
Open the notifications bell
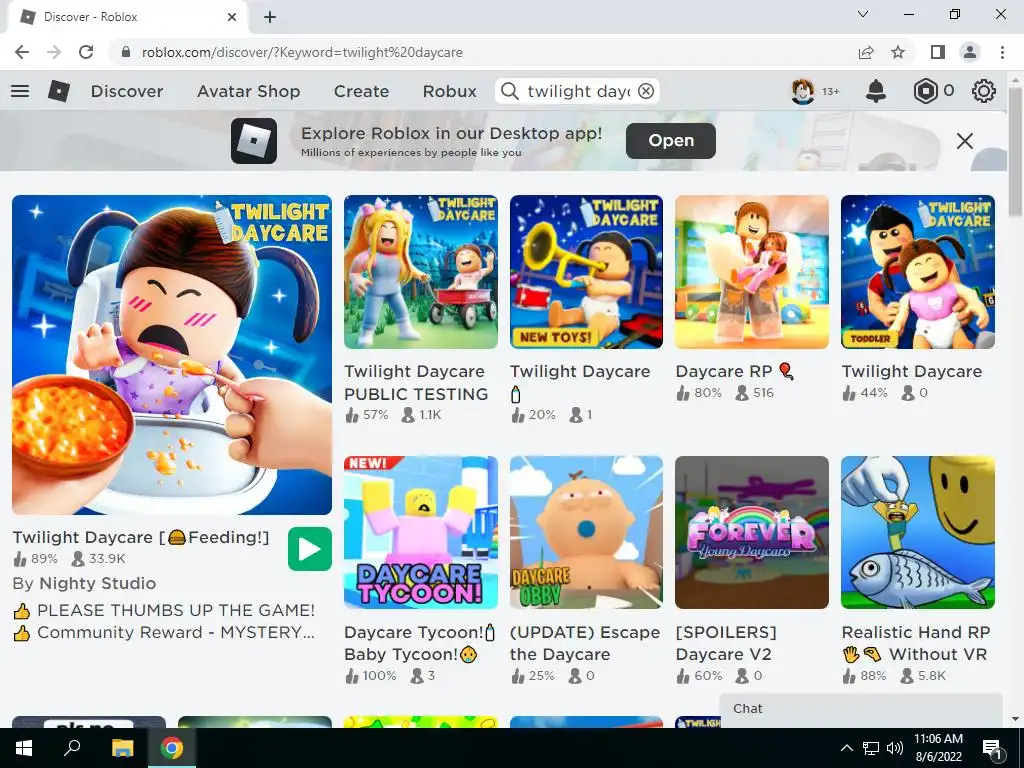pyautogui.click(x=876, y=91)
